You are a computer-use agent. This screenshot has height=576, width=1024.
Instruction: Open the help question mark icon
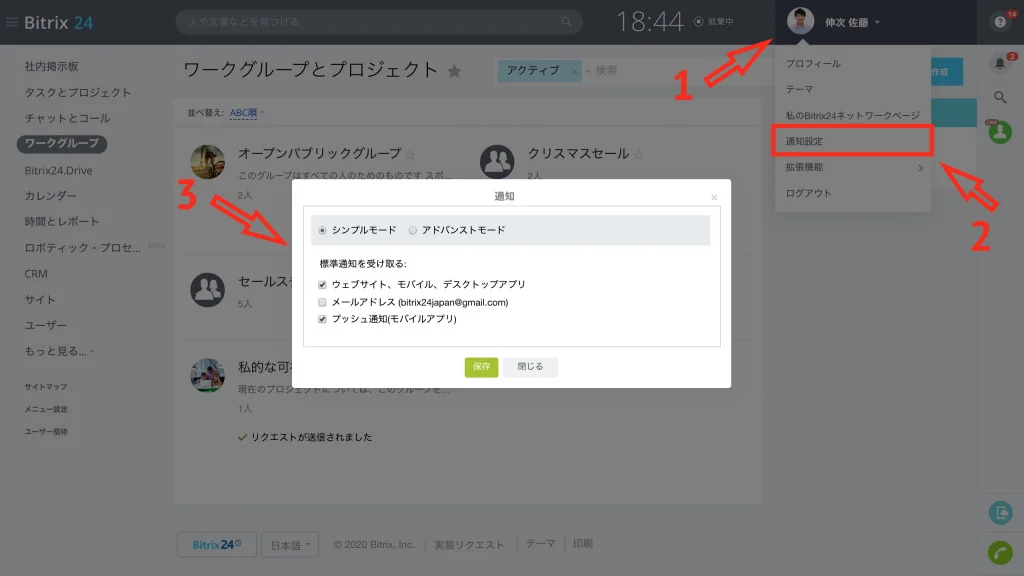click(x=1000, y=22)
